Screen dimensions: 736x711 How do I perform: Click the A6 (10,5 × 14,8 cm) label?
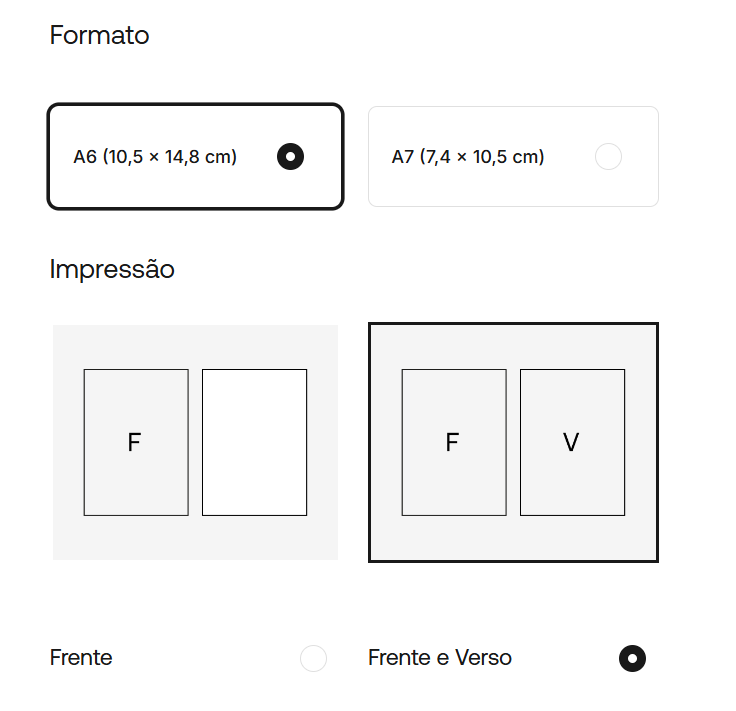[155, 157]
